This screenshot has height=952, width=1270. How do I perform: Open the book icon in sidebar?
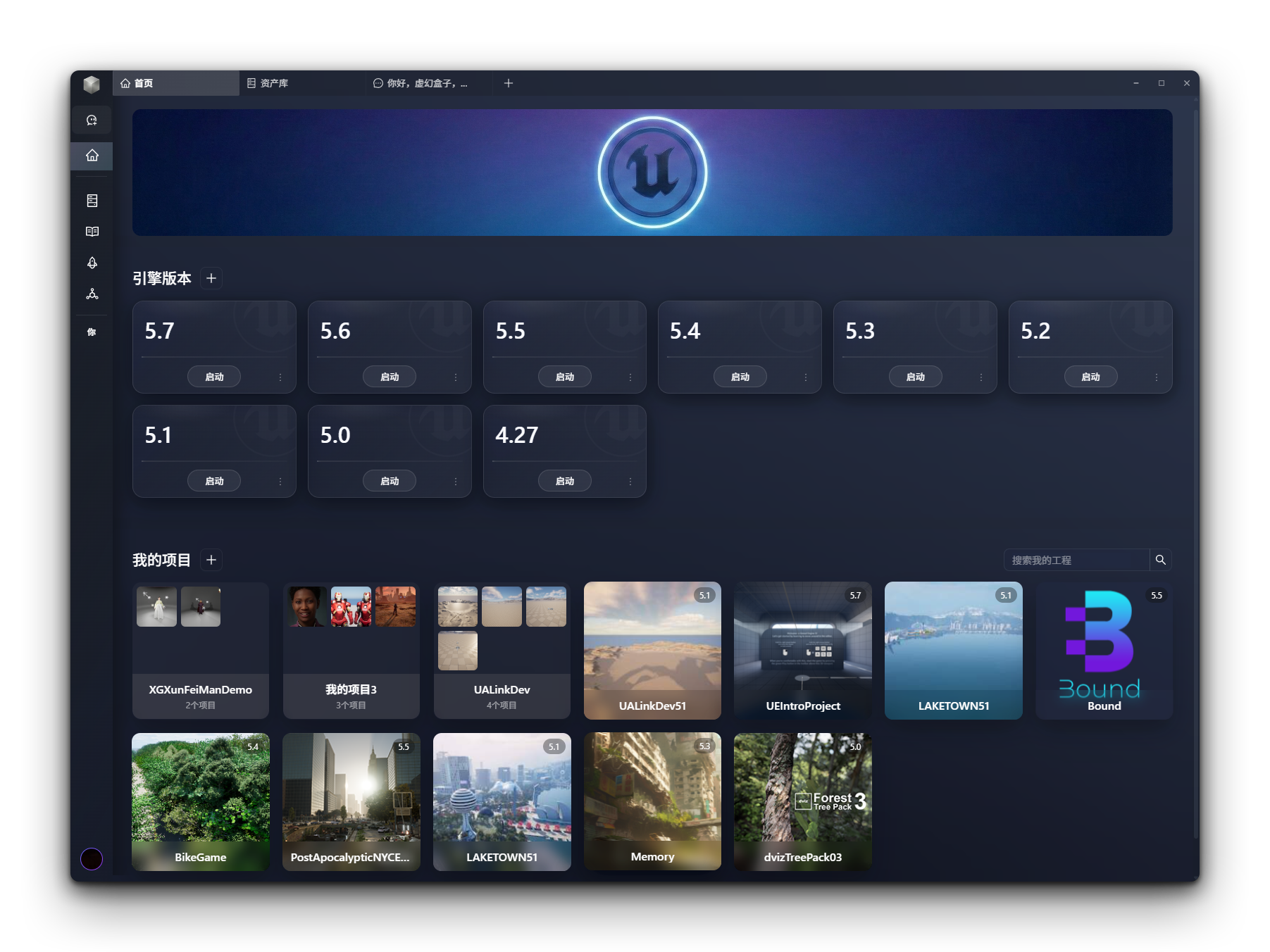point(92,232)
